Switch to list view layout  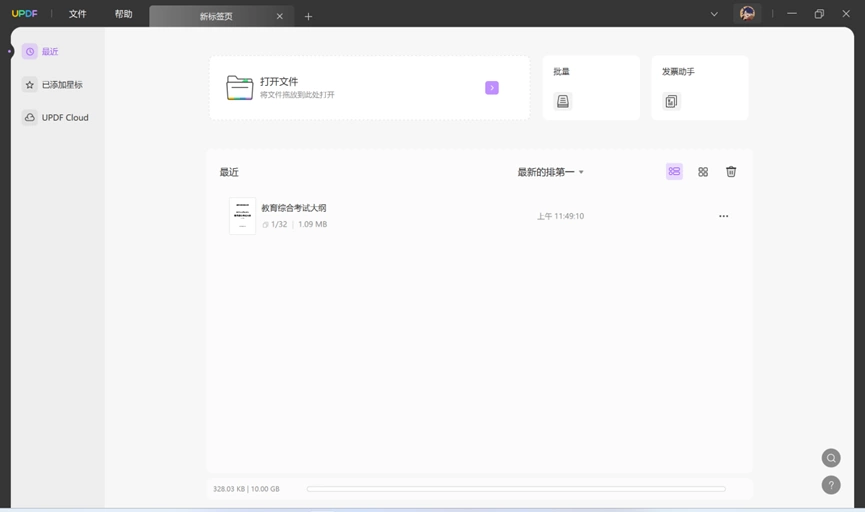pyautogui.click(x=674, y=172)
